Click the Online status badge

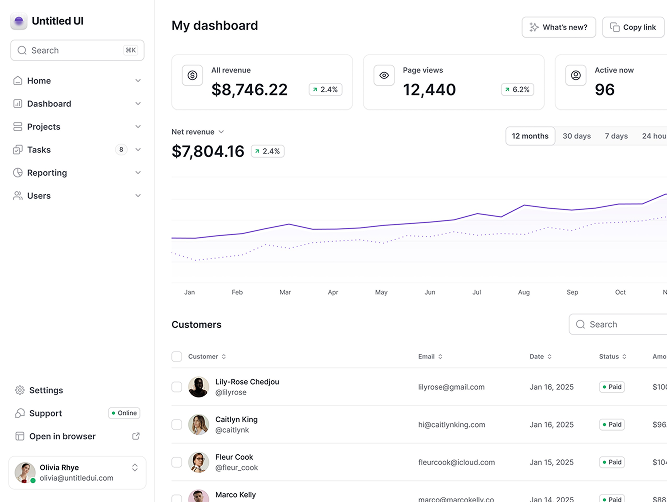click(124, 413)
